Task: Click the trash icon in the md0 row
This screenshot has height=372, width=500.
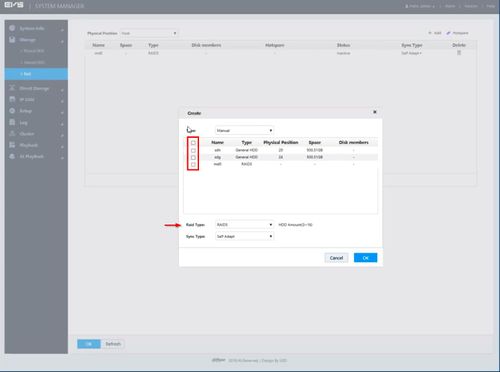Action: pyautogui.click(x=459, y=53)
